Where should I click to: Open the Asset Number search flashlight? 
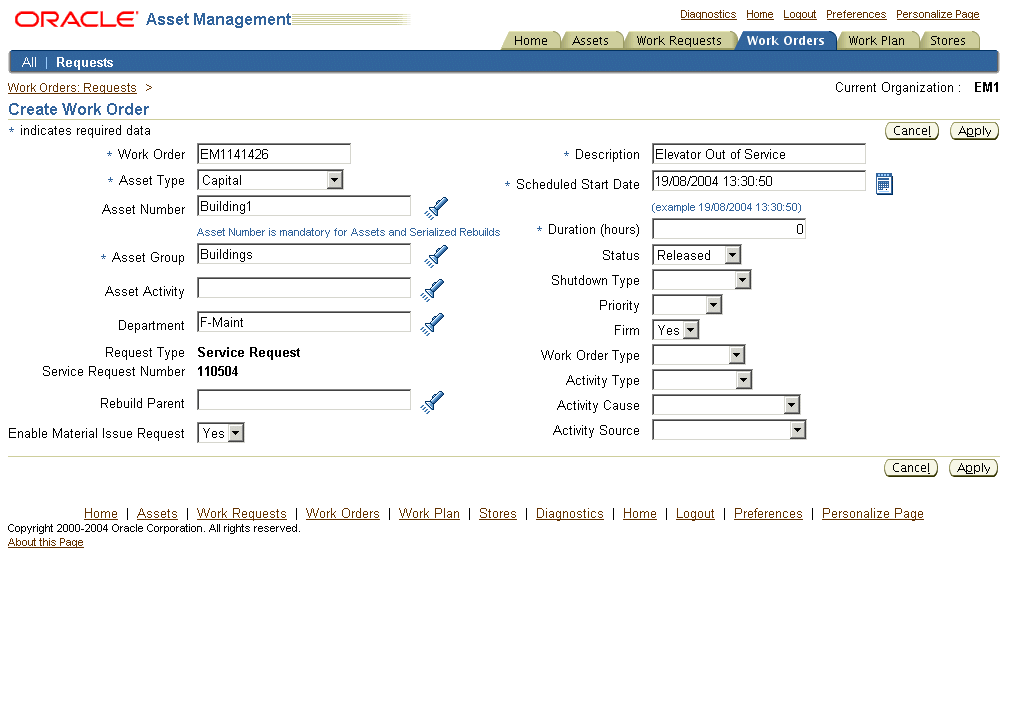point(436,208)
